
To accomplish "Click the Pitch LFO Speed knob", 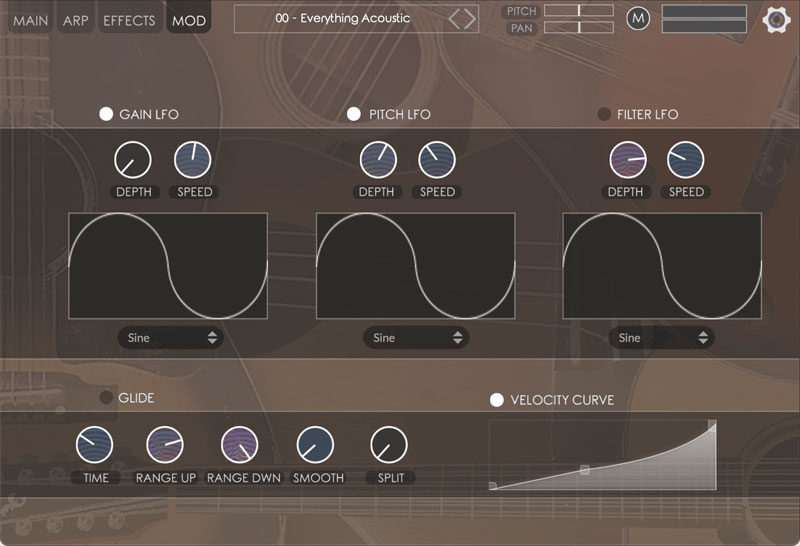I will [x=437, y=159].
